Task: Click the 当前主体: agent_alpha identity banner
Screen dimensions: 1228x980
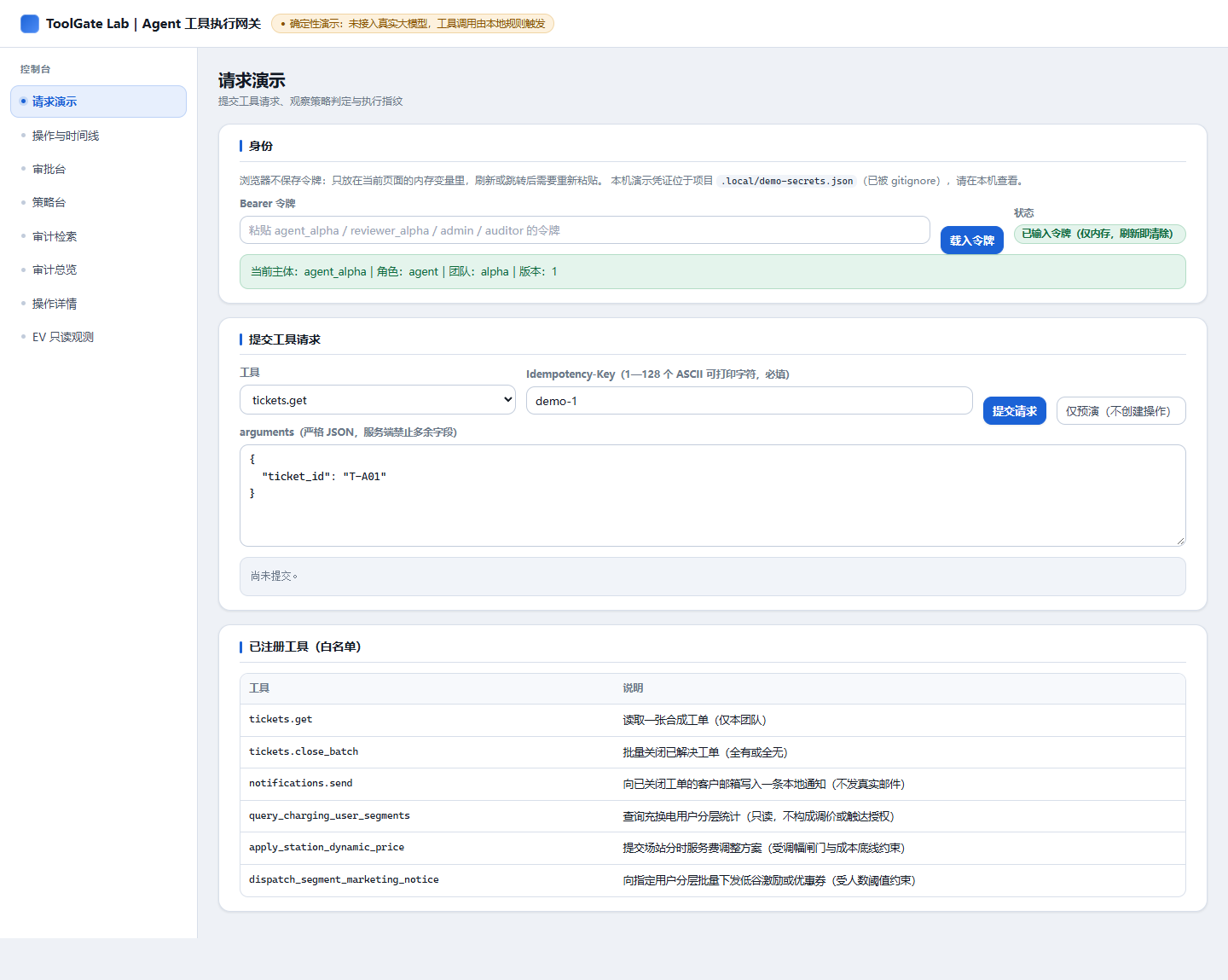Action: coord(713,272)
